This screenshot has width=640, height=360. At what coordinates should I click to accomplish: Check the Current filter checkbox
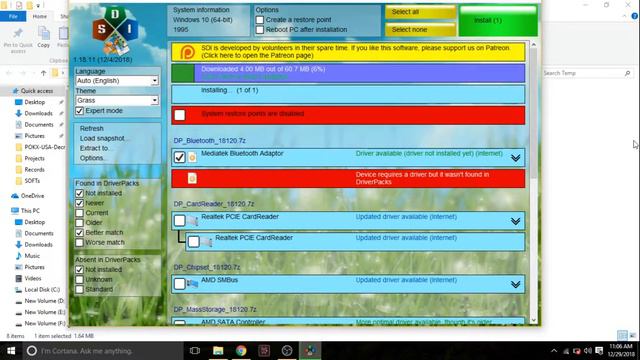(80, 213)
